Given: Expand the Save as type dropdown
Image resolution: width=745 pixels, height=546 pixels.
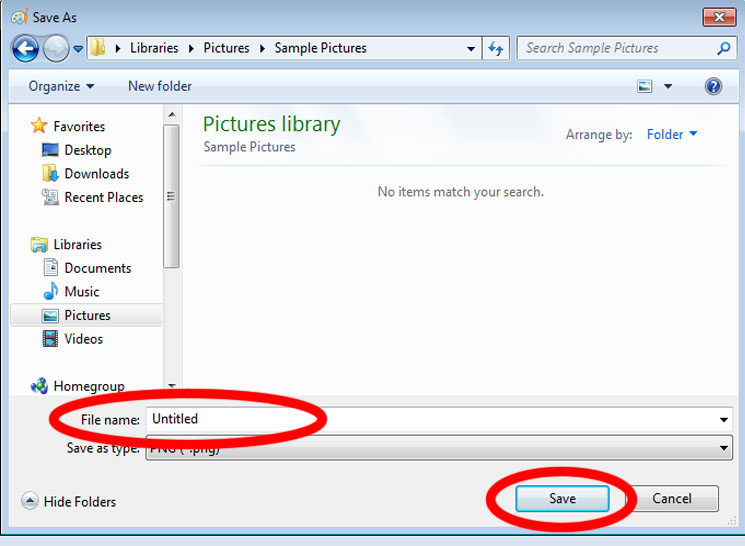Looking at the screenshot, I should (724, 449).
